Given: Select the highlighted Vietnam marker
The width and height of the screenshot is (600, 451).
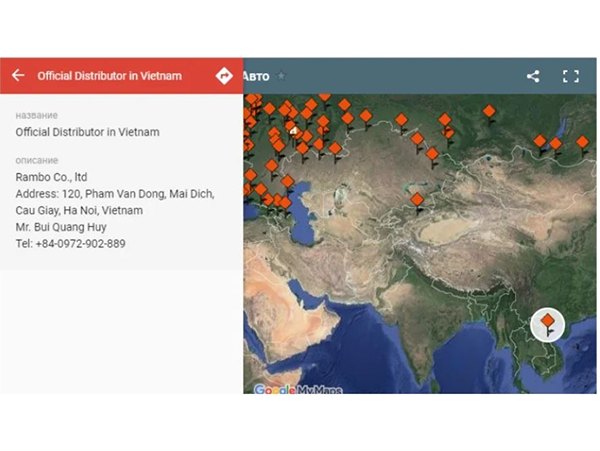Looking at the screenshot, I should pos(548,324).
